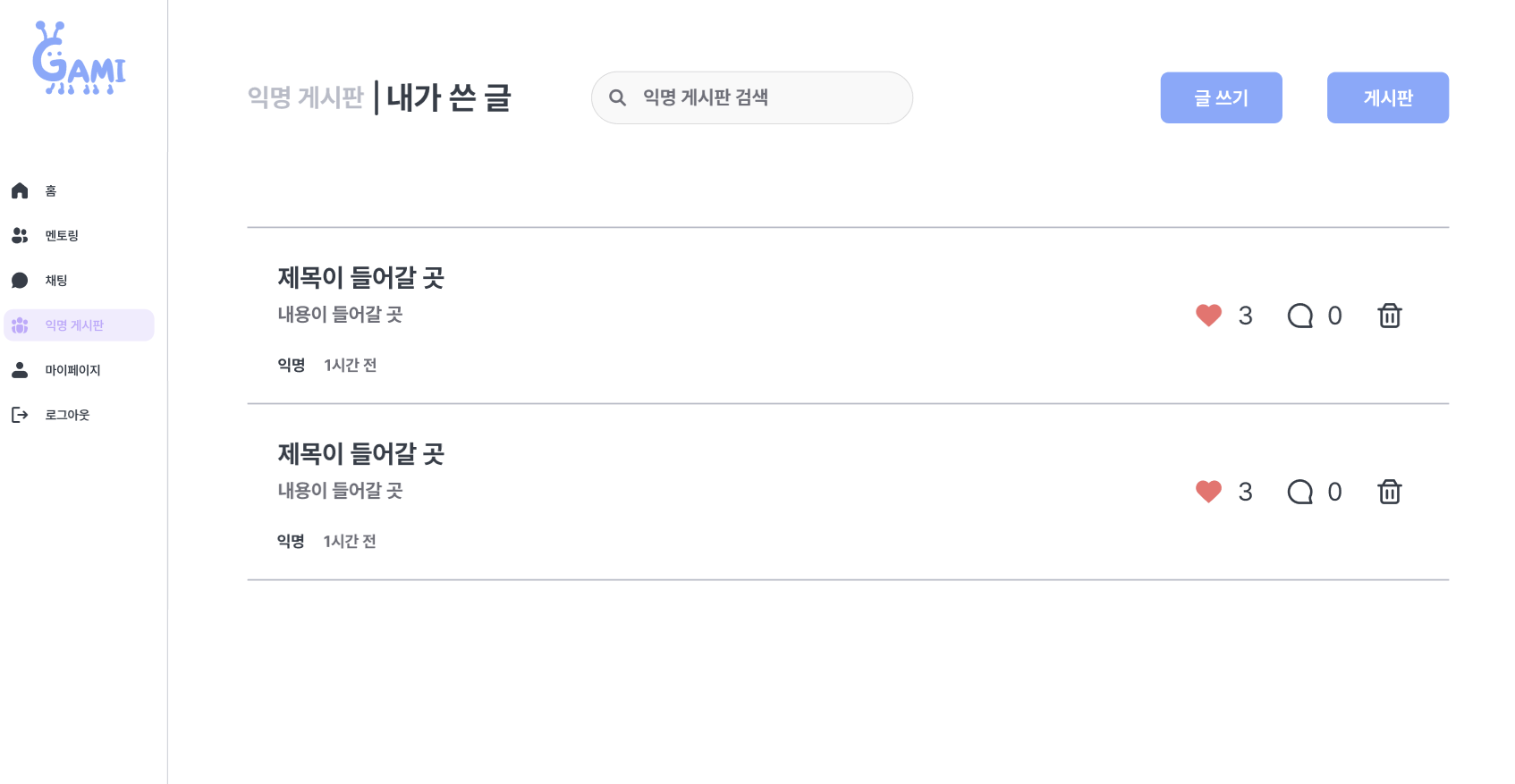Delete the first post with trash icon
The height and width of the screenshot is (784, 1515).
1389,316
